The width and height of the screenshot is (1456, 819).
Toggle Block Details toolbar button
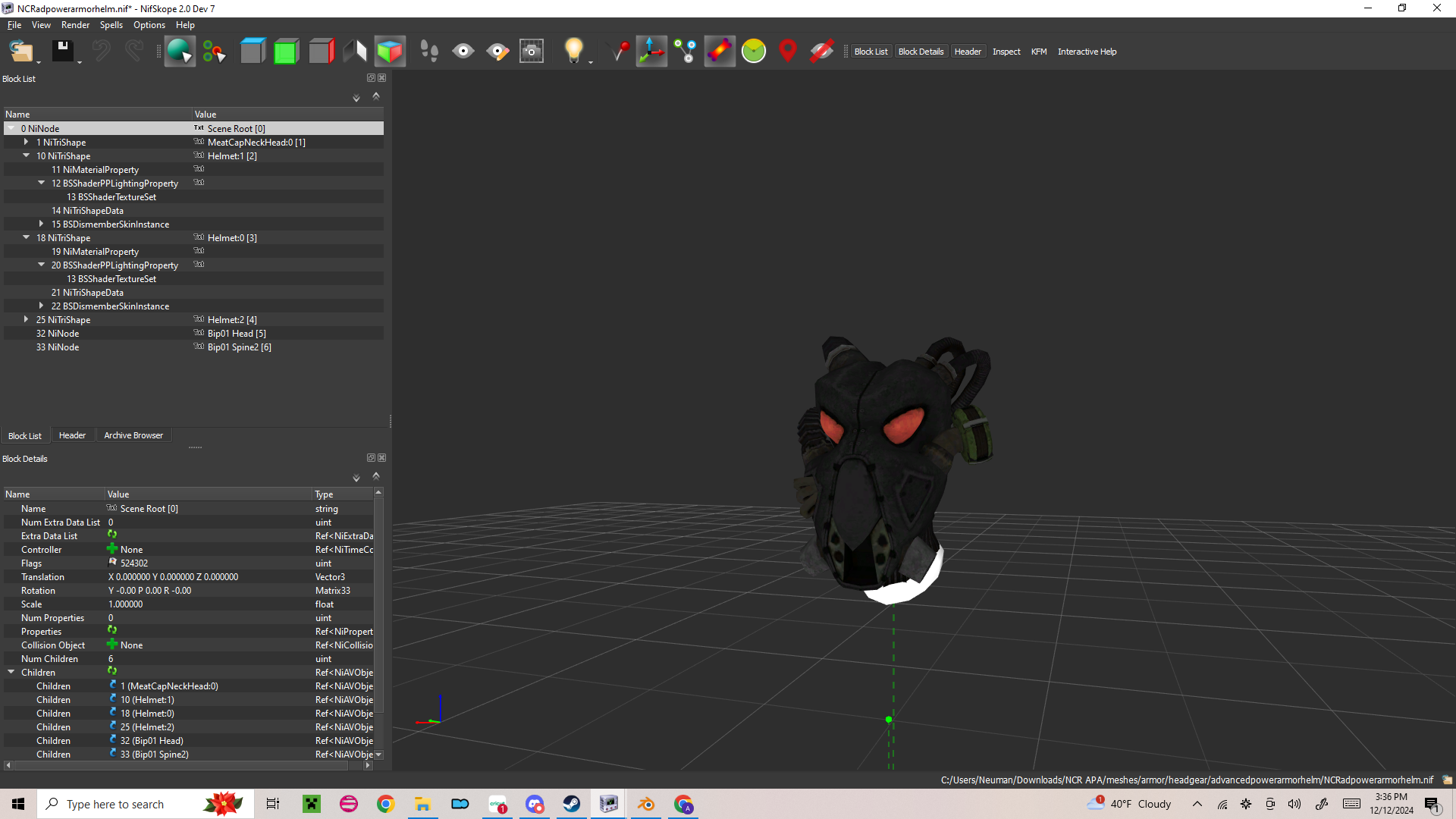click(x=921, y=52)
